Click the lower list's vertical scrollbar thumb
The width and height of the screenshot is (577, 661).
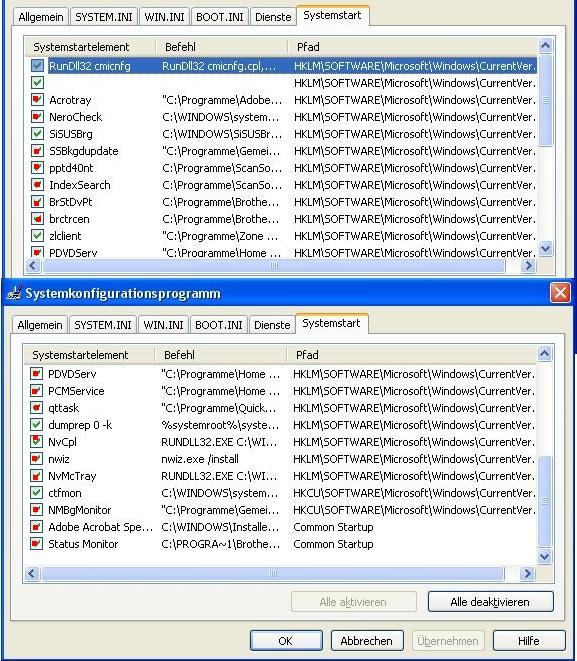click(545, 501)
